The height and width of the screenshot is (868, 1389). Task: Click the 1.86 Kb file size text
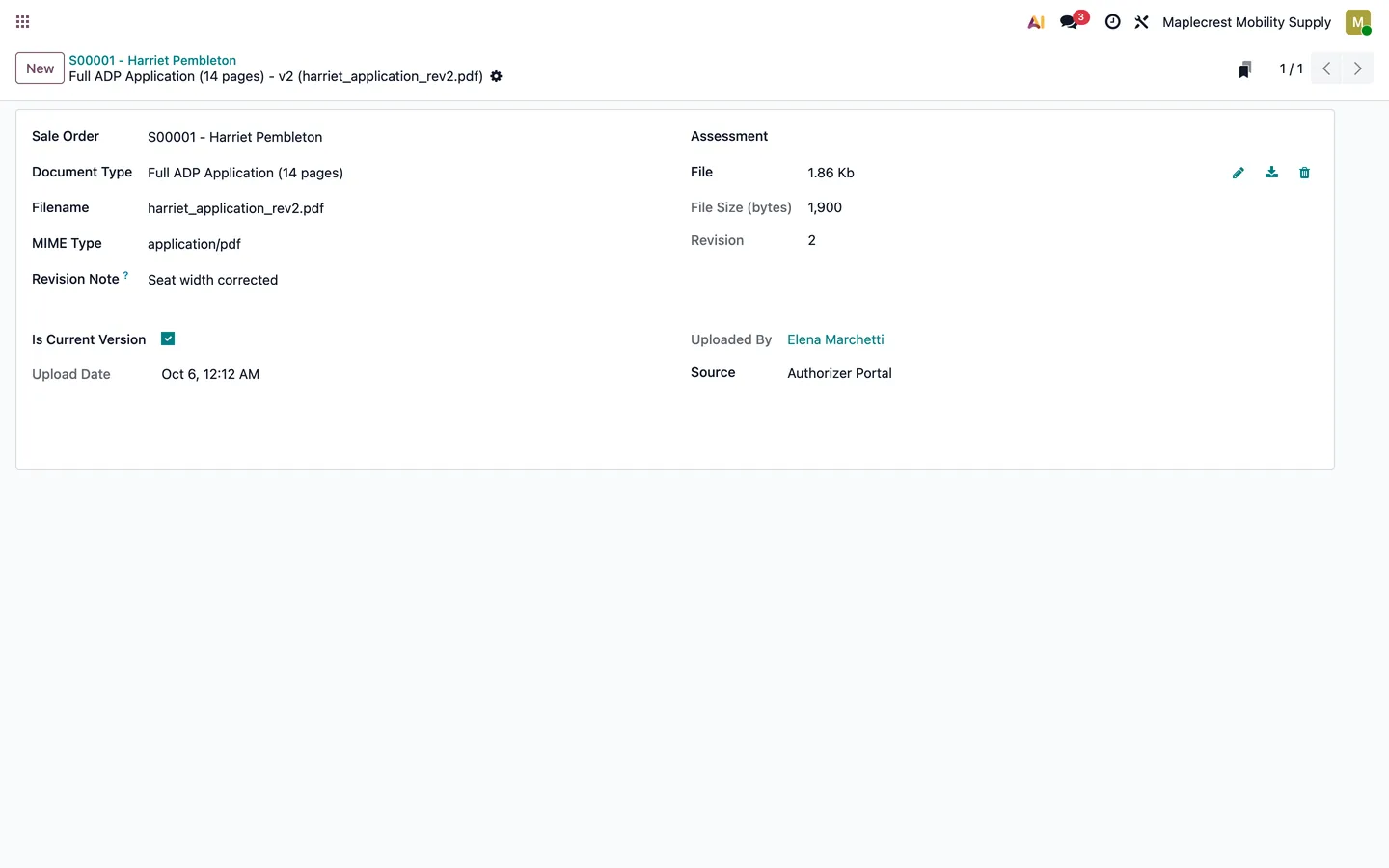point(831,173)
